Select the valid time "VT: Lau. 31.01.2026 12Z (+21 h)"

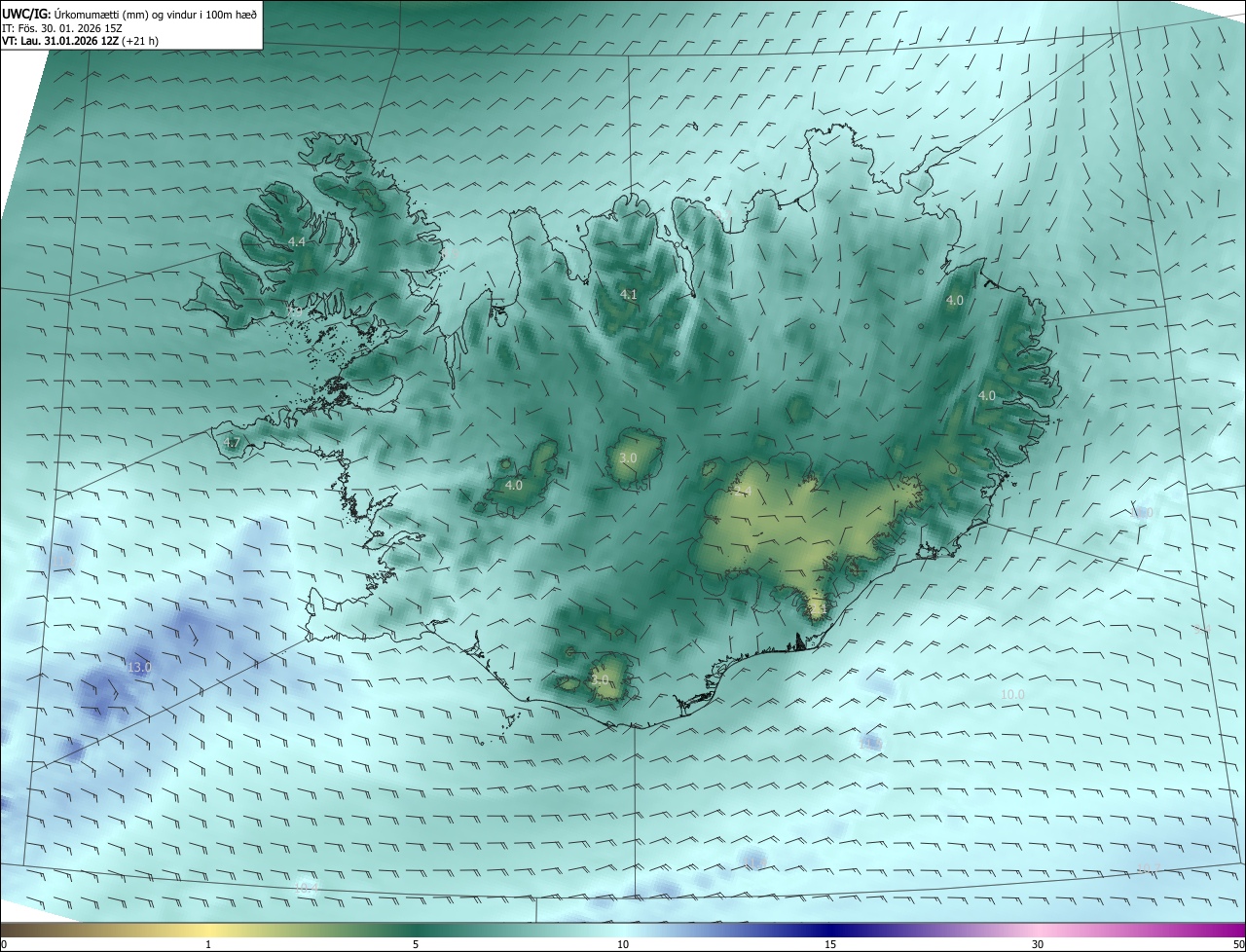[x=81, y=41]
